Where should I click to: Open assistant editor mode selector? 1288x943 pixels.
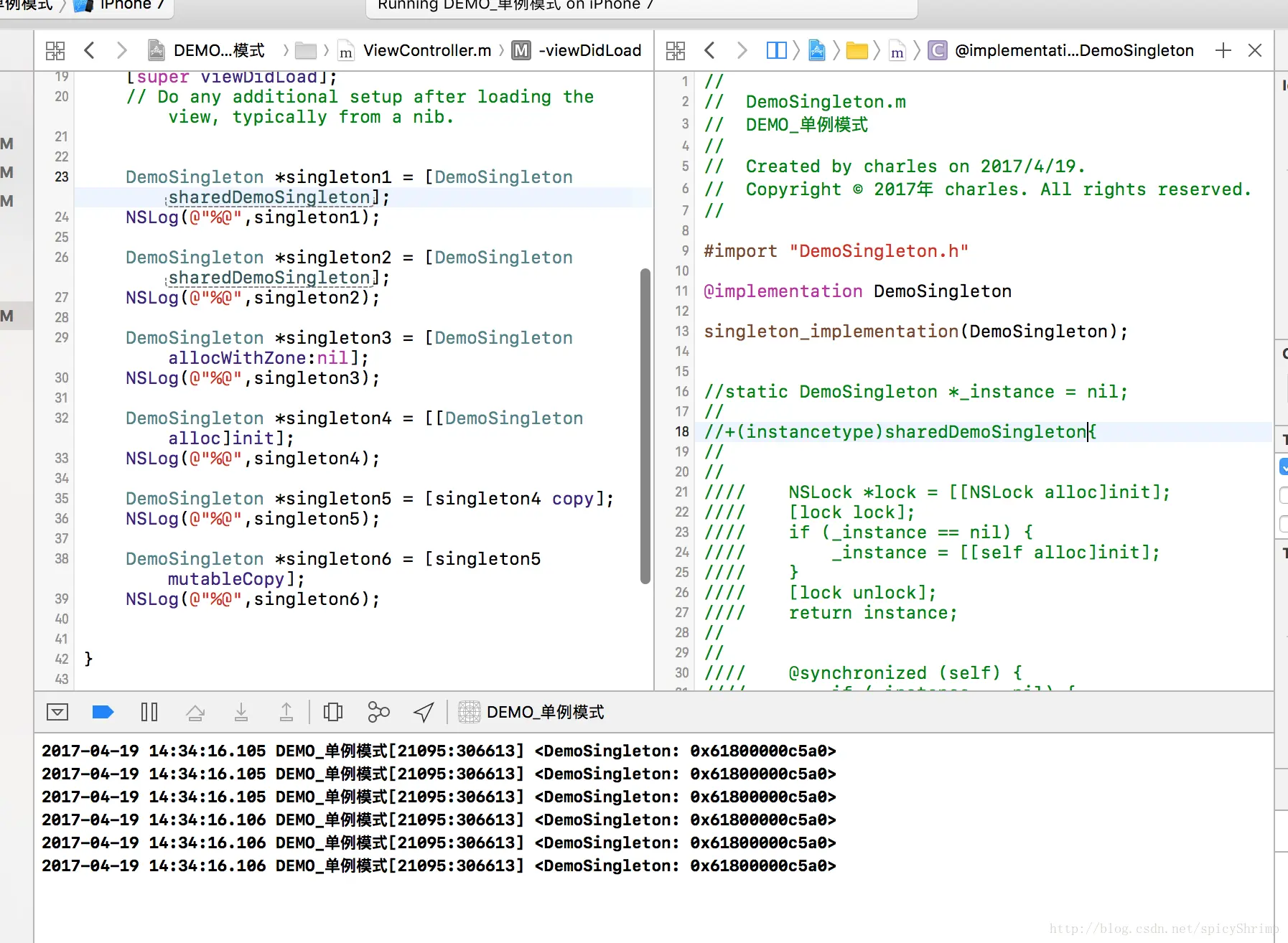point(776,50)
